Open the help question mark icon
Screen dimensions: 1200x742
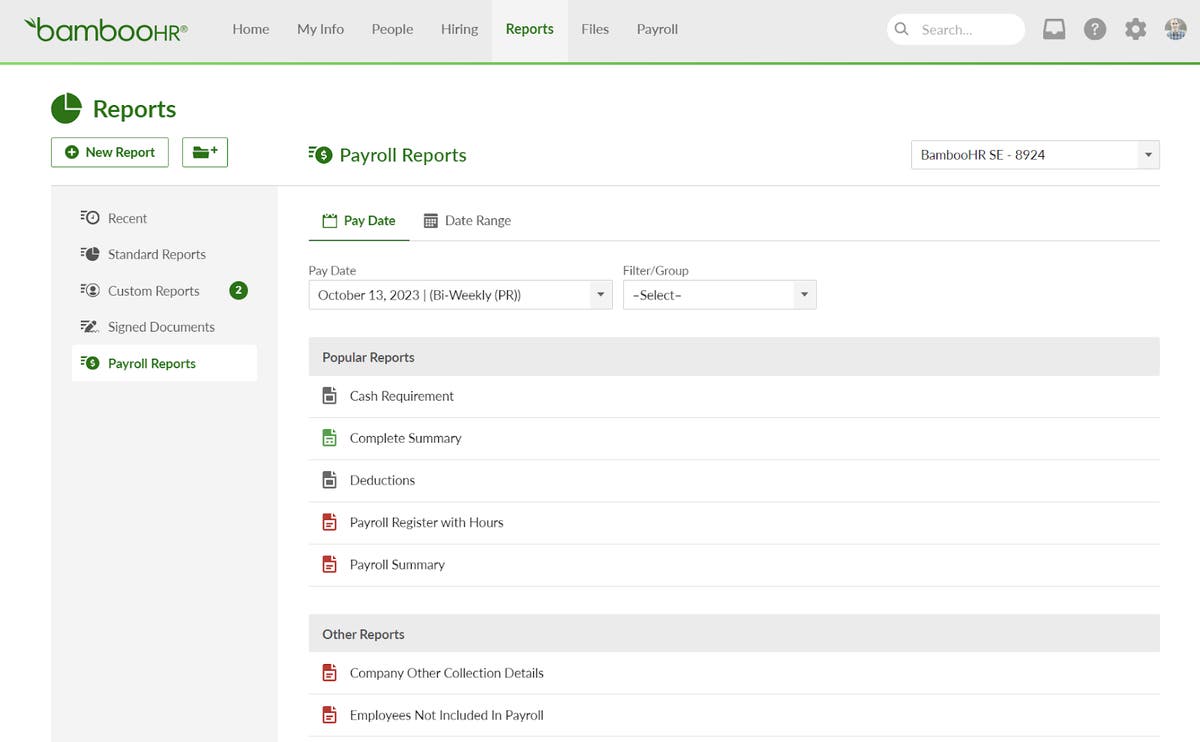tap(1095, 29)
